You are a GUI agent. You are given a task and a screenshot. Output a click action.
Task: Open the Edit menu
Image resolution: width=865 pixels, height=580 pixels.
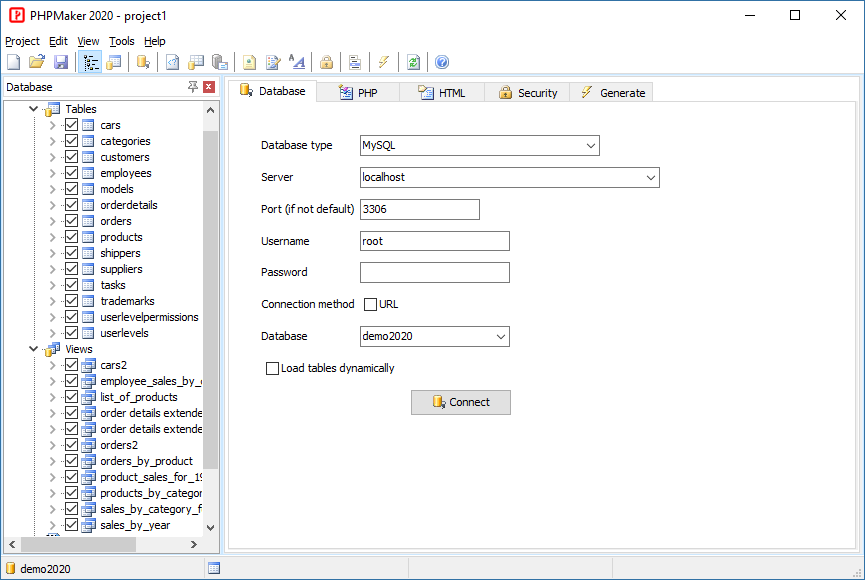(58, 41)
